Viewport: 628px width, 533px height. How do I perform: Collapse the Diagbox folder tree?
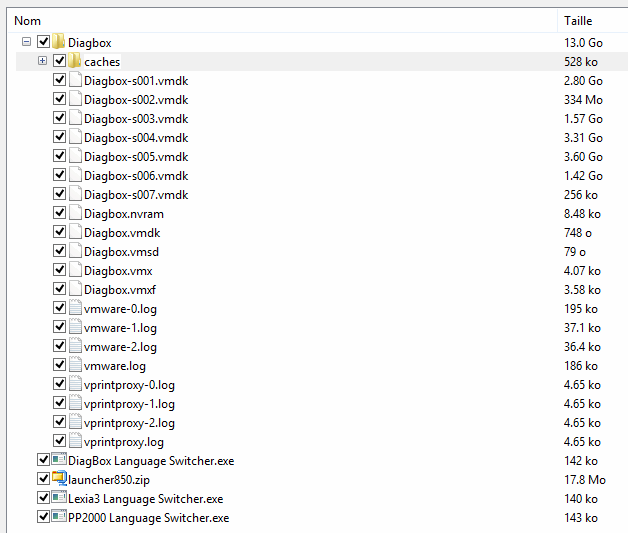[26, 42]
